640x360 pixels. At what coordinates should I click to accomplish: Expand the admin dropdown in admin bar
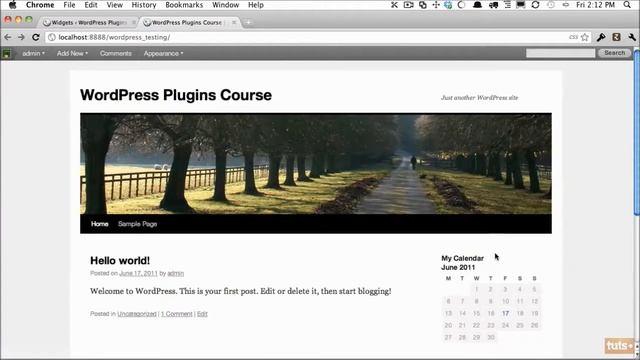point(33,53)
